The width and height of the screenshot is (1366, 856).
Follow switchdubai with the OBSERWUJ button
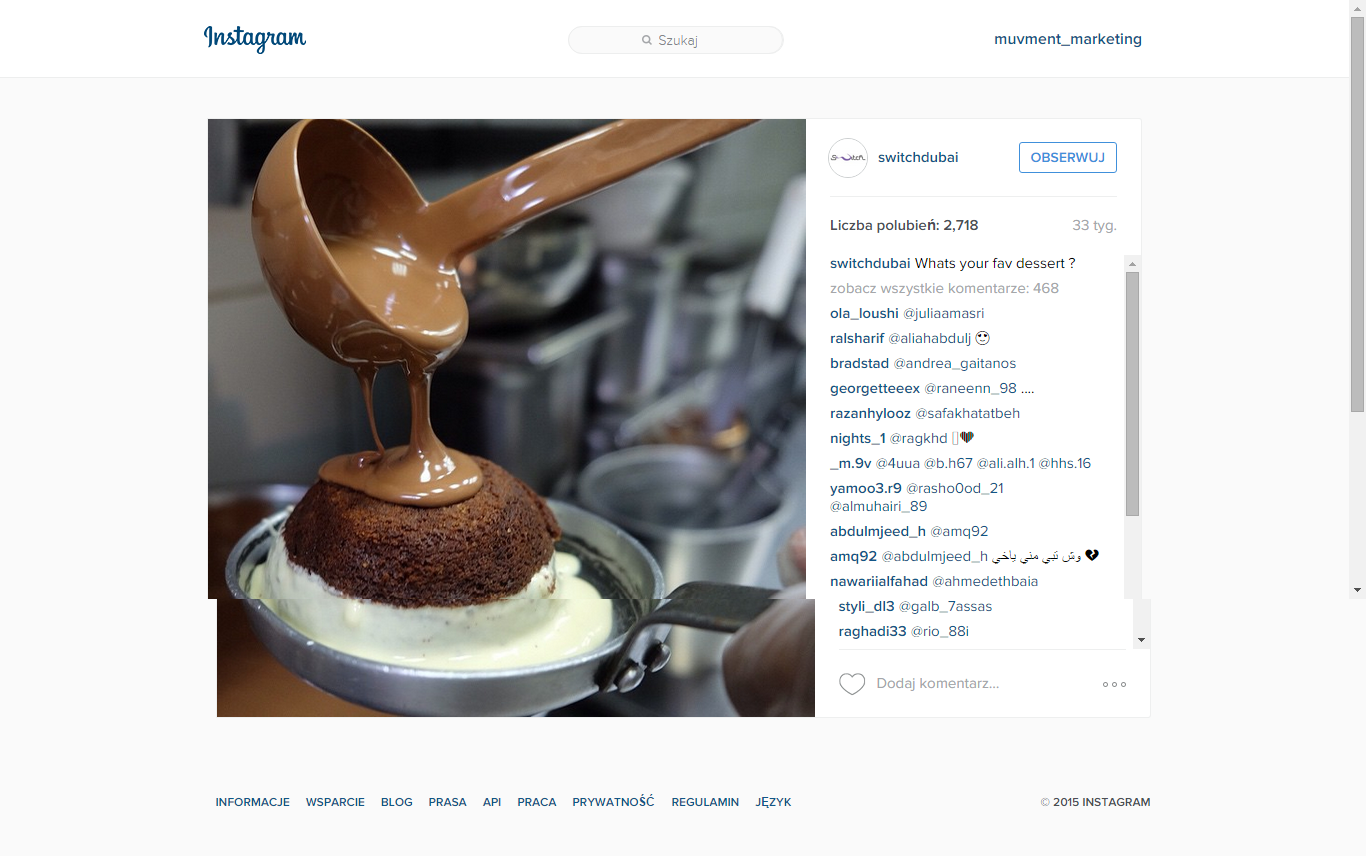pyautogui.click(x=1068, y=158)
